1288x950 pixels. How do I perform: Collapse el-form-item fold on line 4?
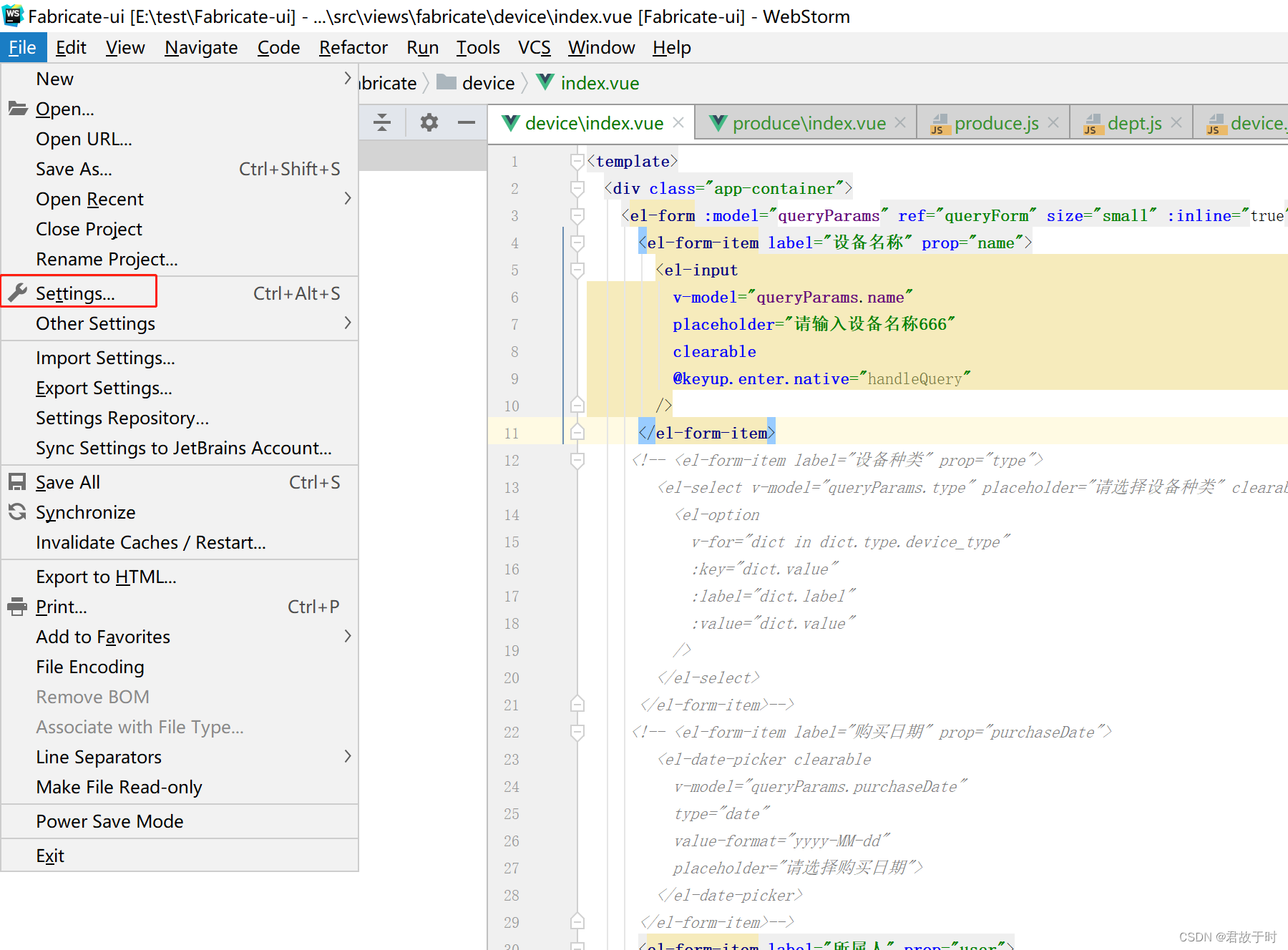coord(577,243)
